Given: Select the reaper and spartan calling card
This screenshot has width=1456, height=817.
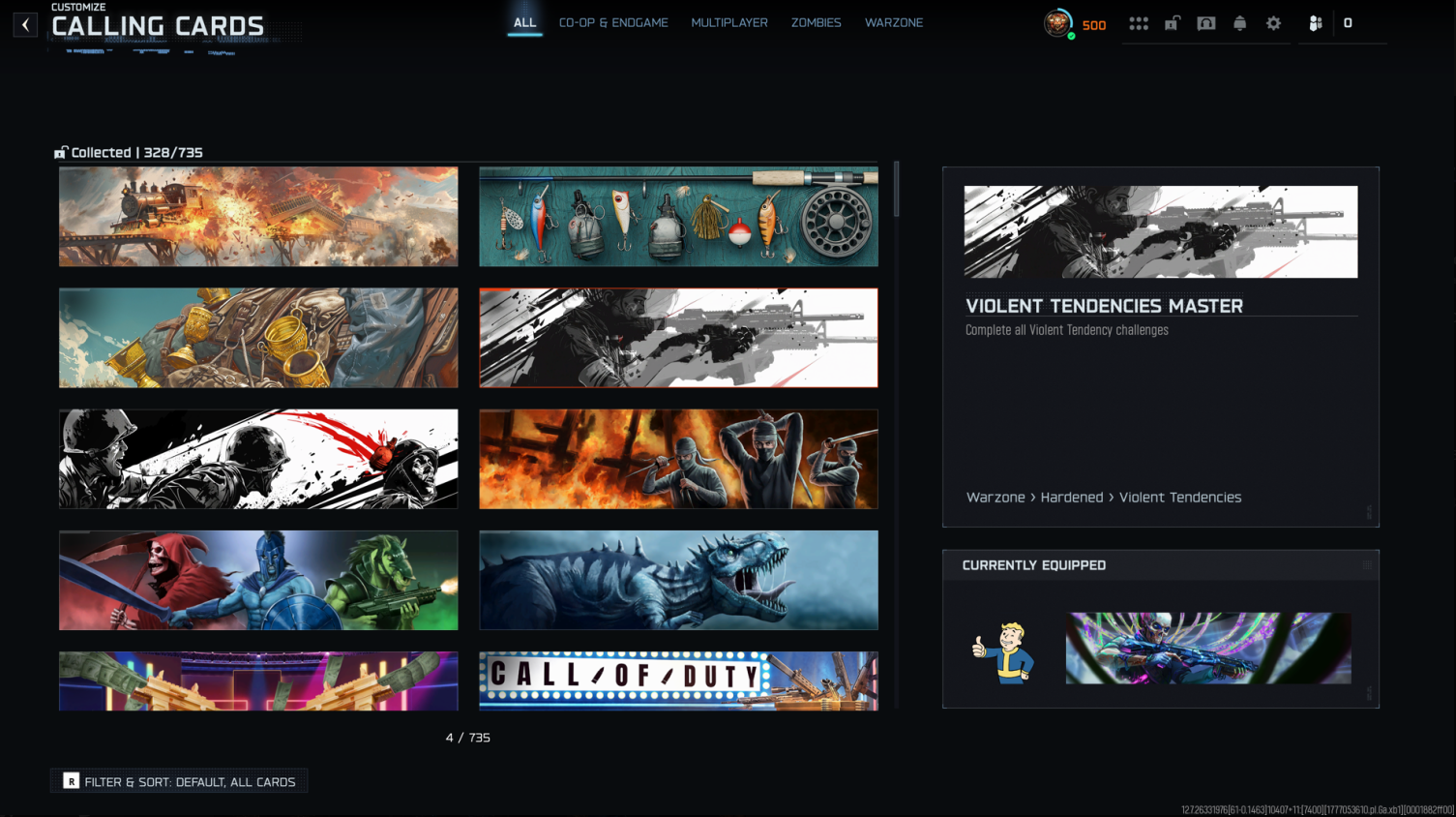Looking at the screenshot, I should tap(258, 580).
